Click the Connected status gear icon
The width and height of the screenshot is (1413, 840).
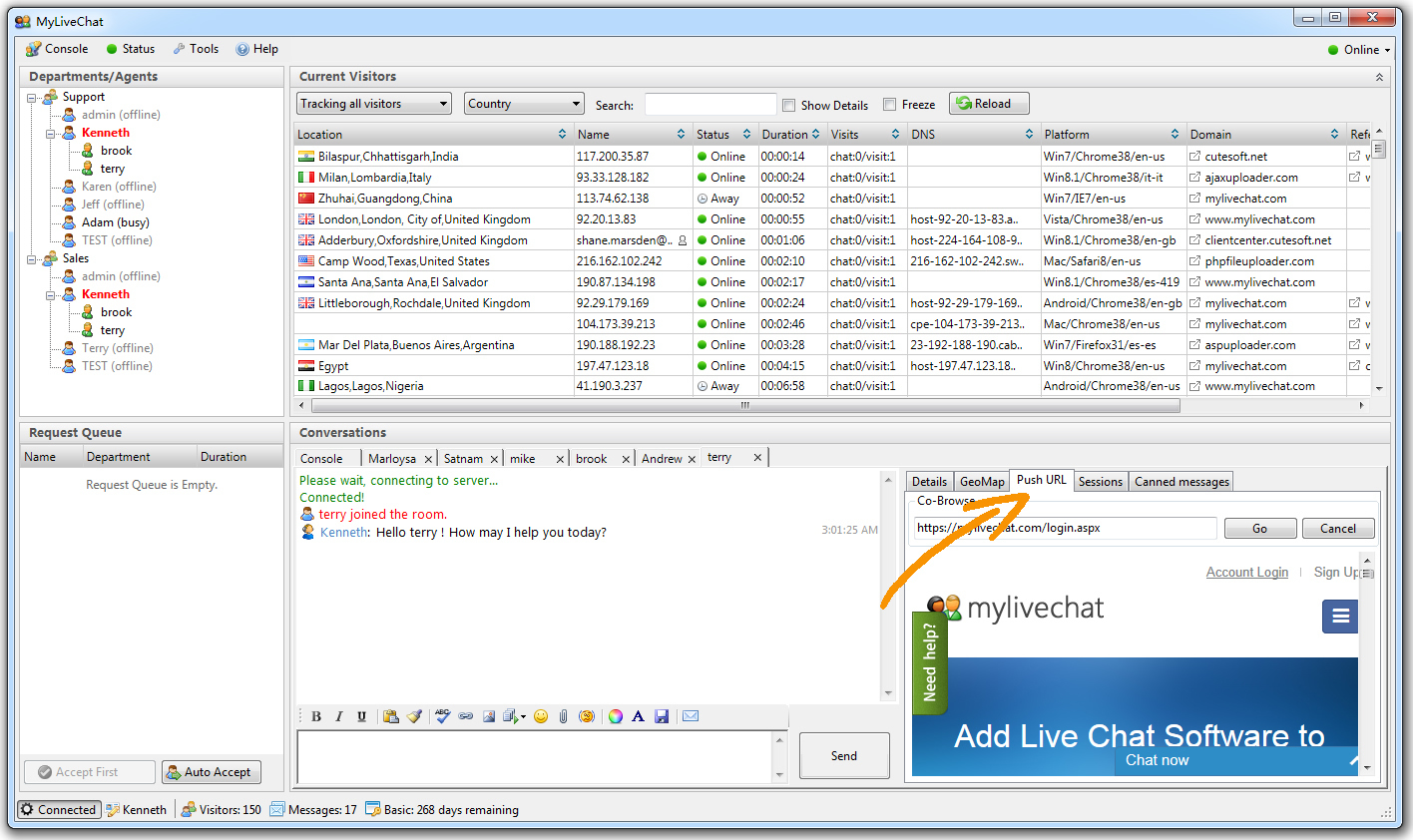28,810
